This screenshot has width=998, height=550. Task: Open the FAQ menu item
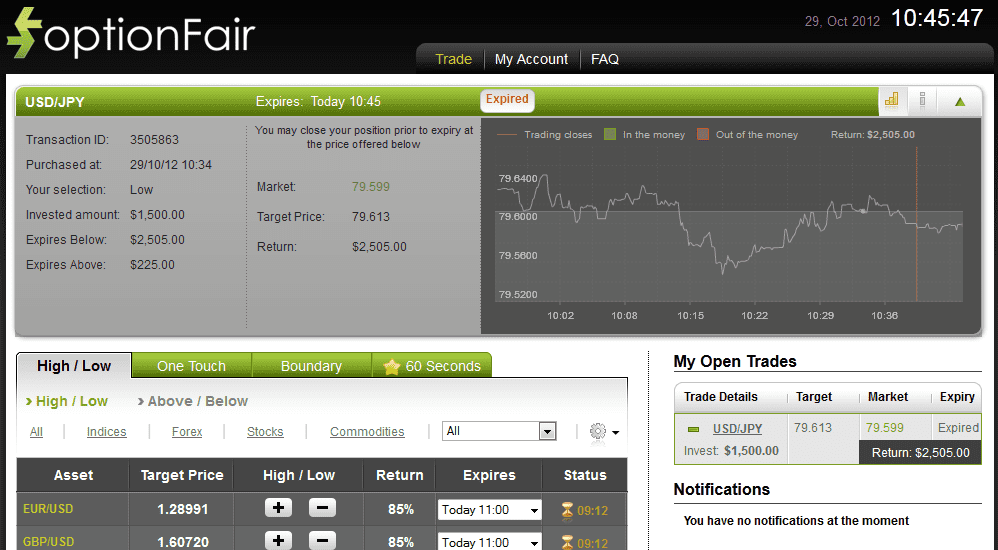tap(605, 59)
